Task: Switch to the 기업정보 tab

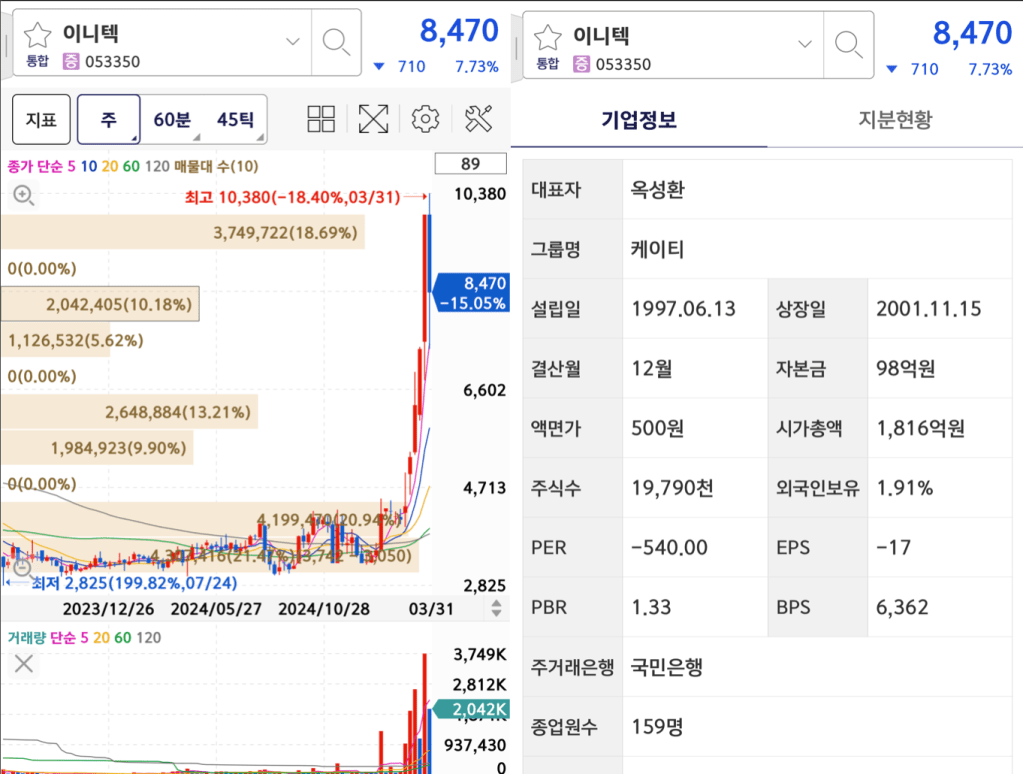Action: pos(639,120)
